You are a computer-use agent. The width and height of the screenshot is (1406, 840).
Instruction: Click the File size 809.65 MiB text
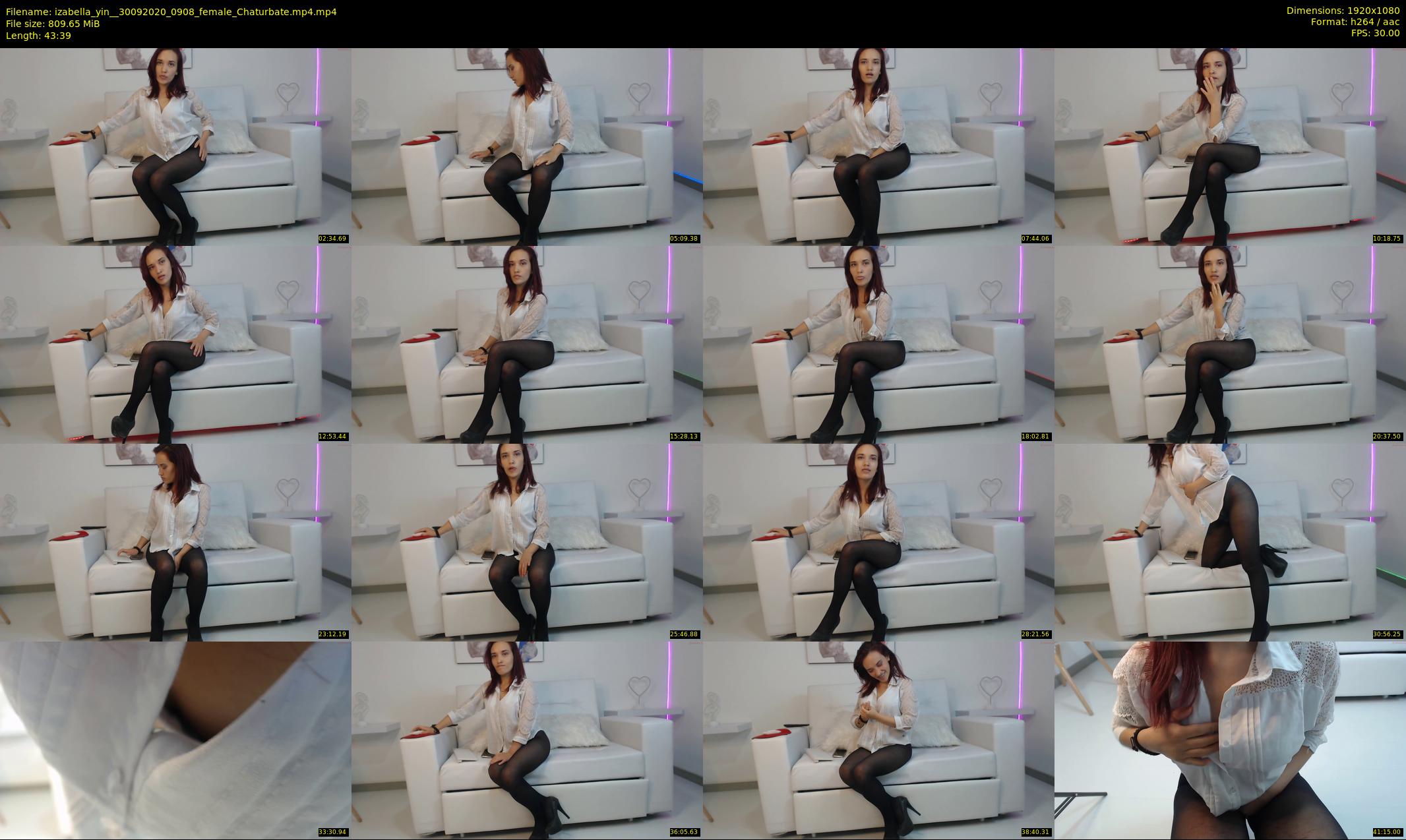coord(53,24)
